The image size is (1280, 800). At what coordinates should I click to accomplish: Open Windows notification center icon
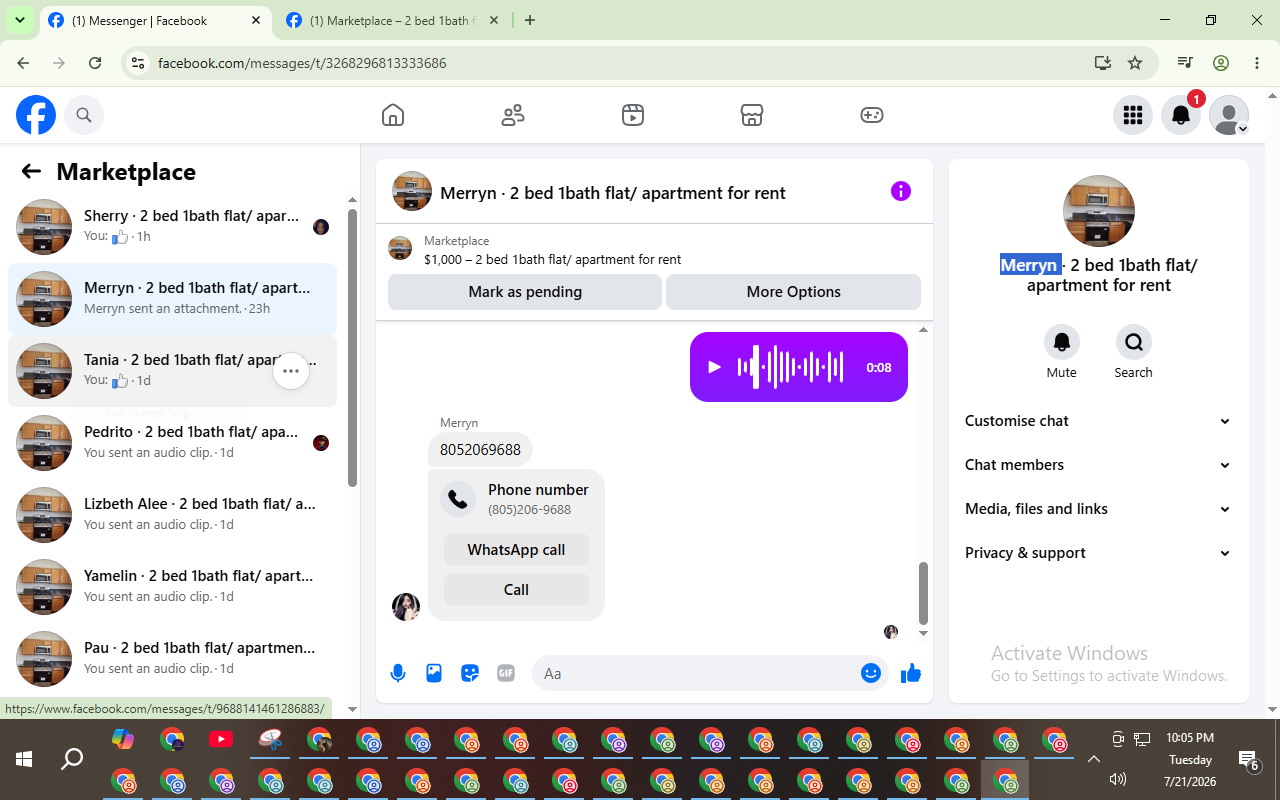1248,761
